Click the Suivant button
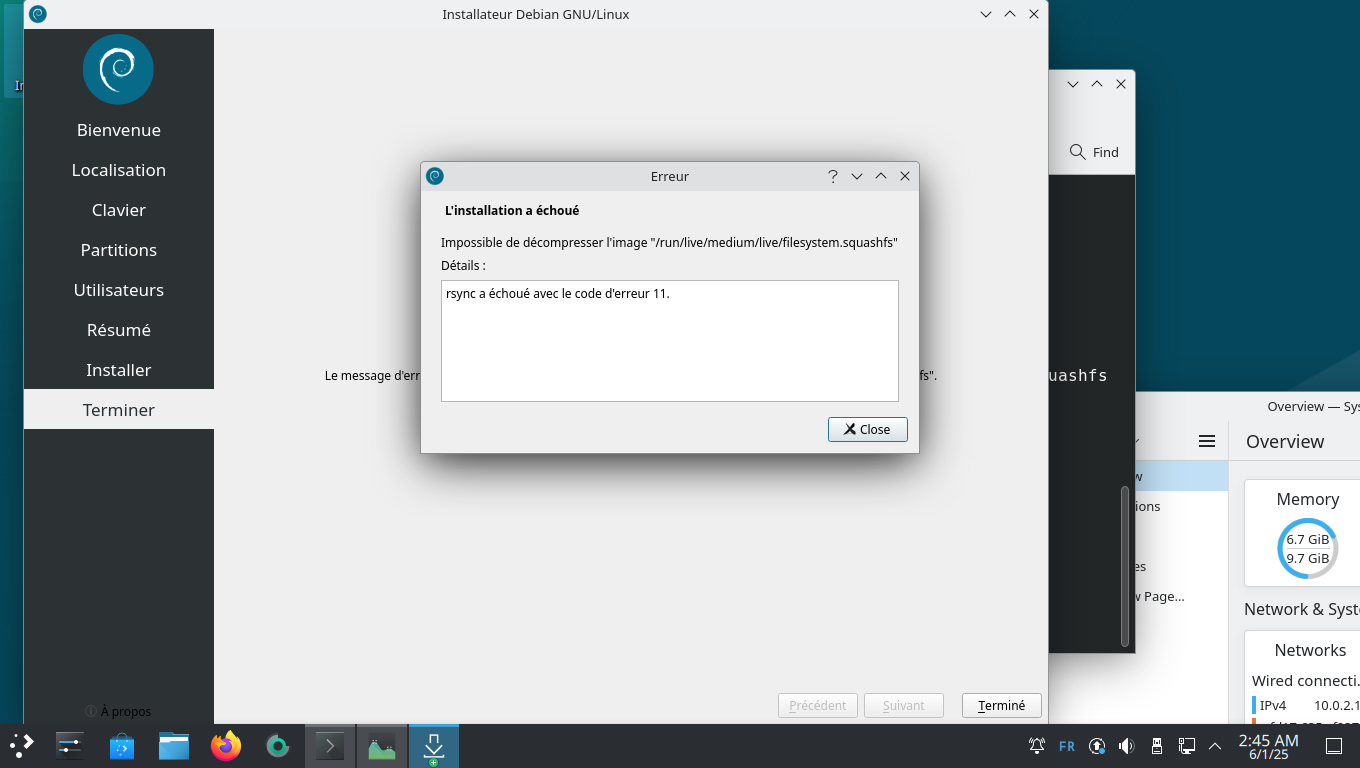The image size is (1360, 768). [x=904, y=705]
